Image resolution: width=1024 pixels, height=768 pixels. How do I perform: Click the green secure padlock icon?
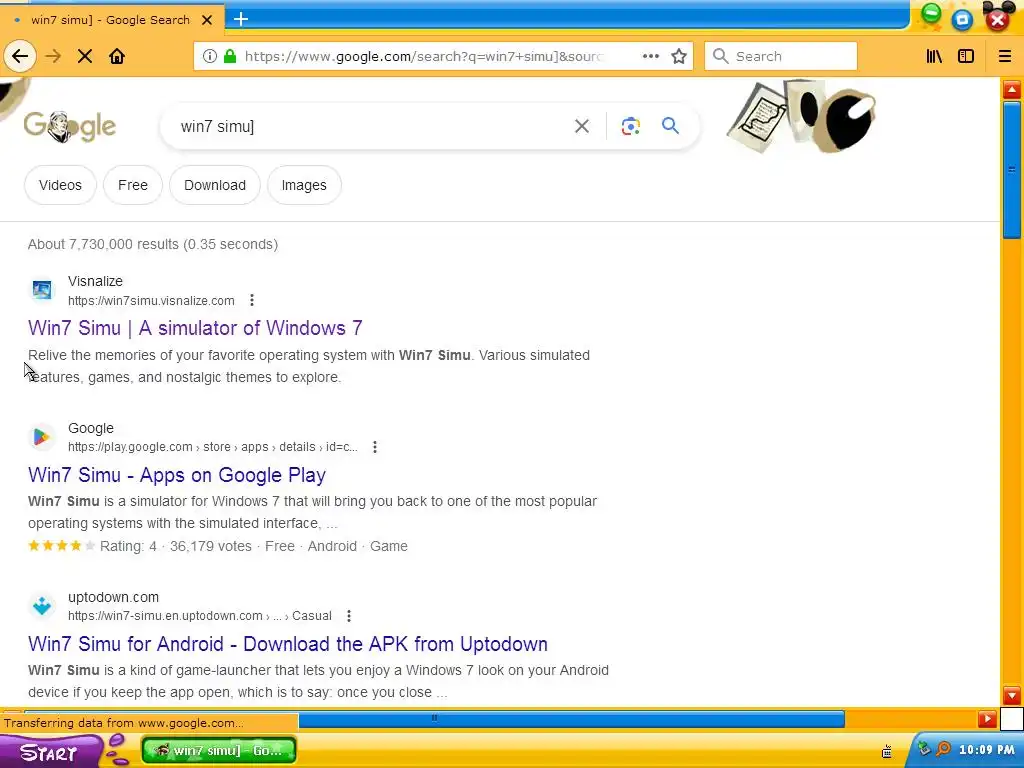point(229,56)
